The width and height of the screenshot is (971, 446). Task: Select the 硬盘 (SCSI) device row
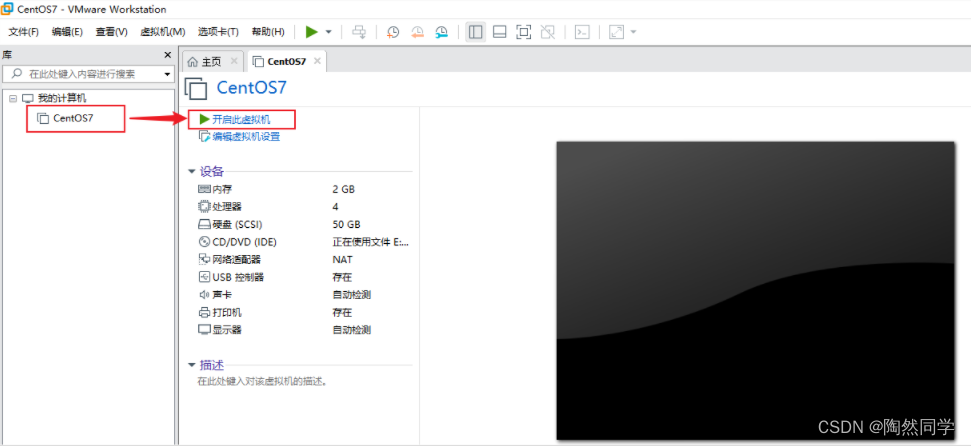305,224
